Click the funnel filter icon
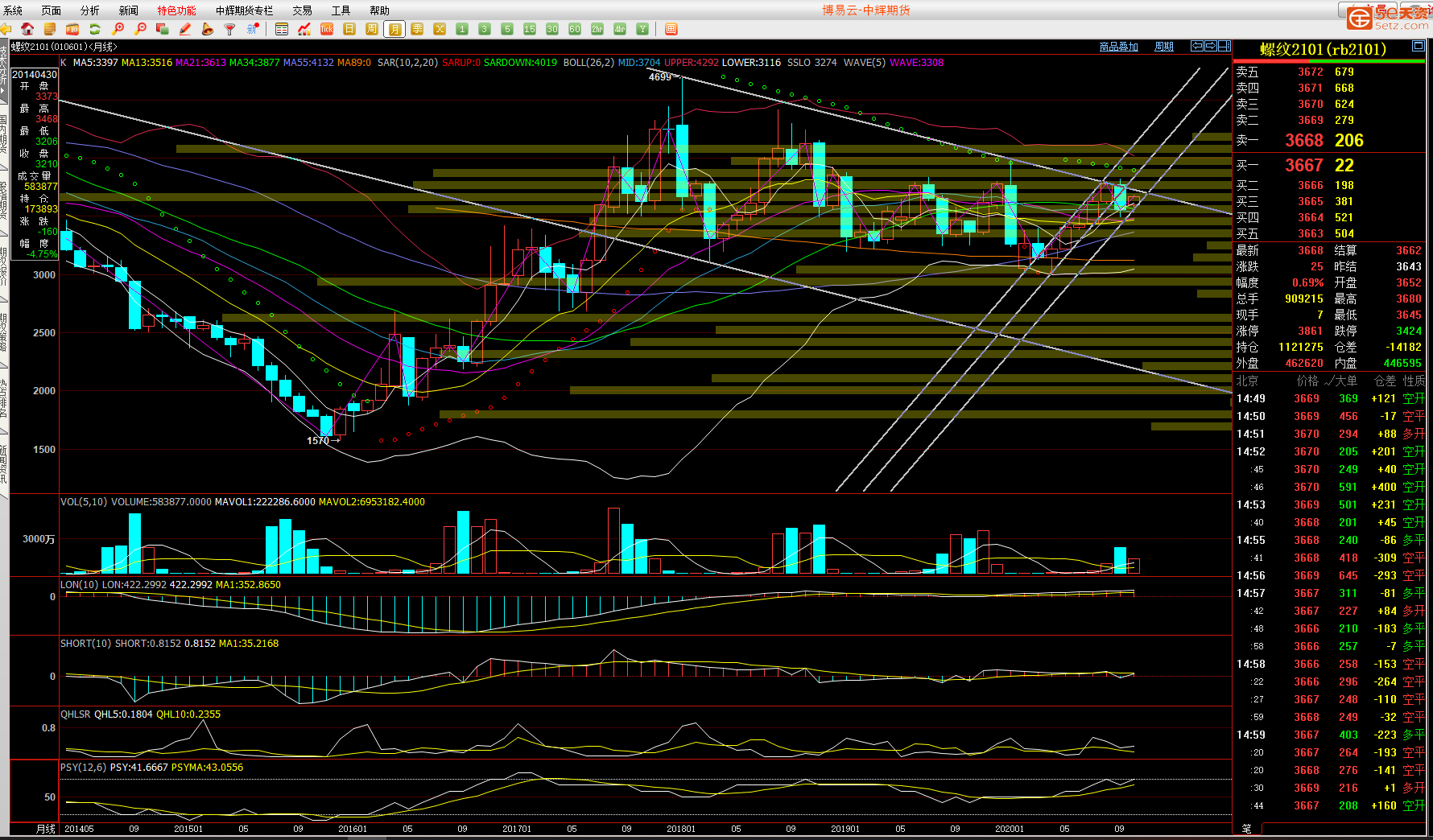The height and width of the screenshot is (840, 1433). [230, 29]
